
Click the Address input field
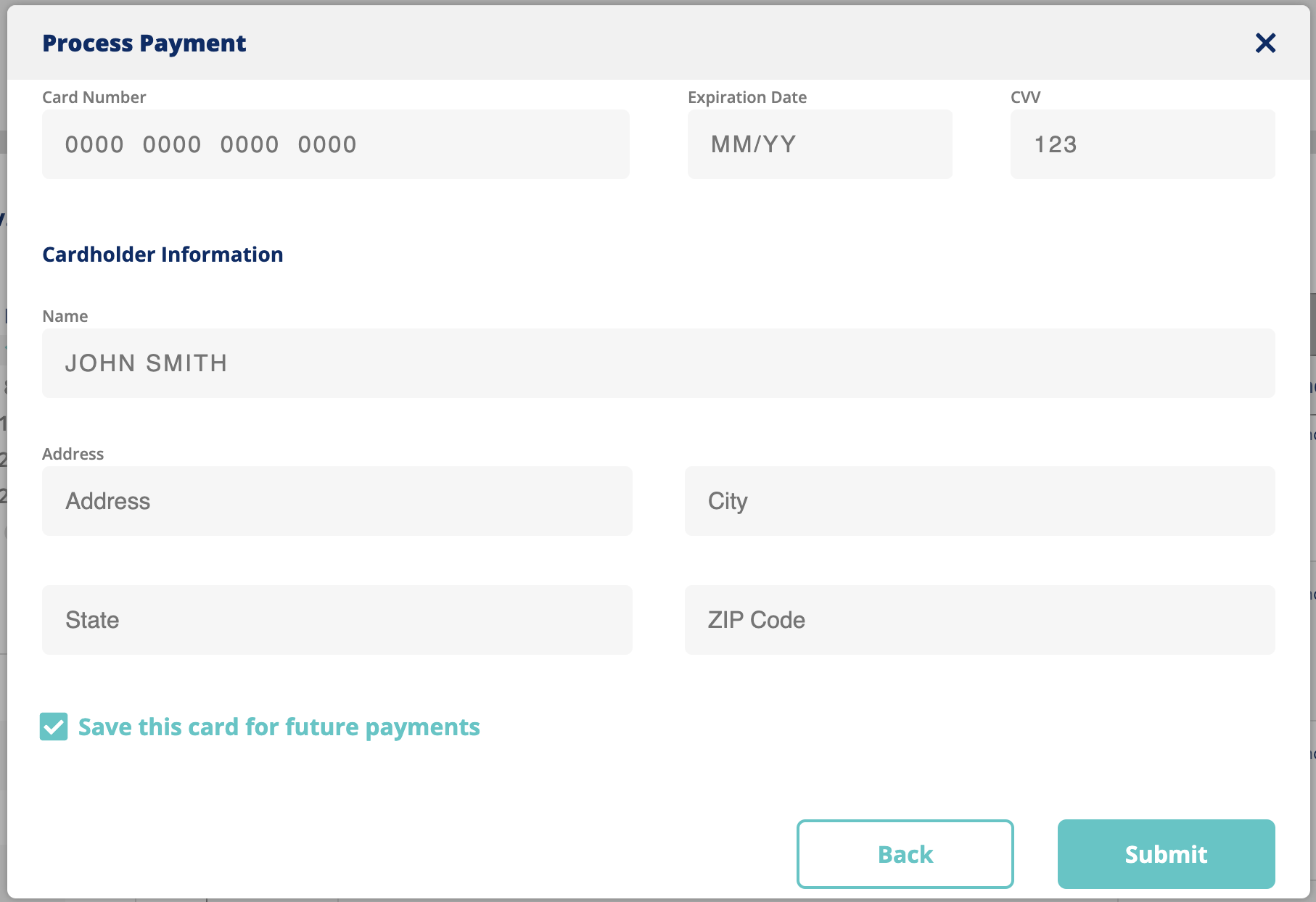(337, 500)
